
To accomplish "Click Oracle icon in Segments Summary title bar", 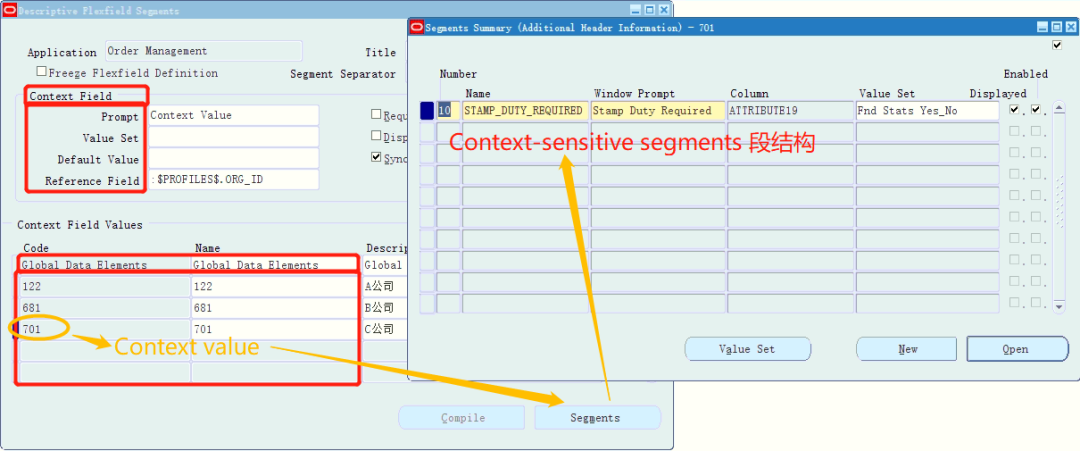I will [416, 28].
